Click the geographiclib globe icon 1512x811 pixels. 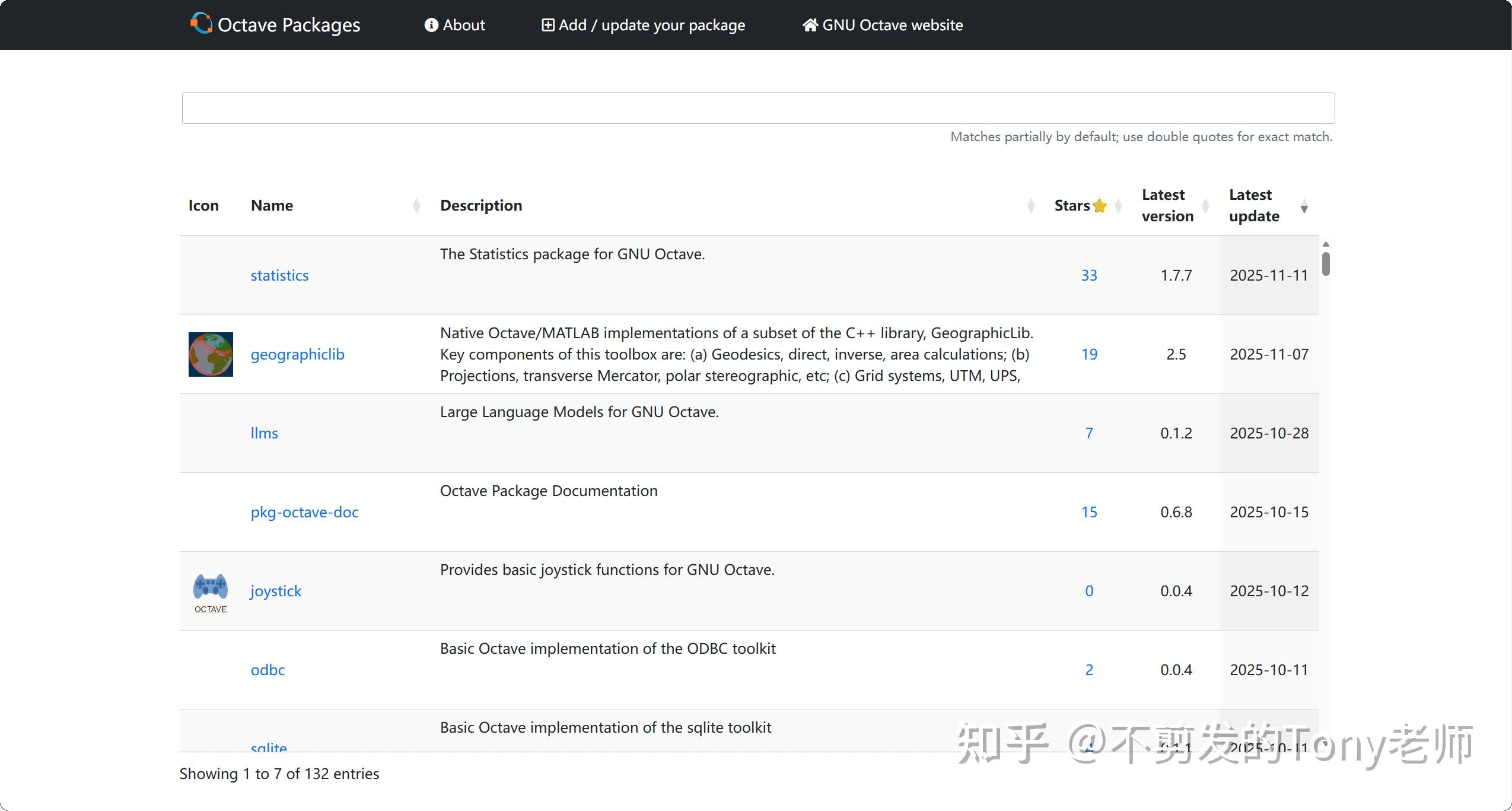(x=211, y=354)
